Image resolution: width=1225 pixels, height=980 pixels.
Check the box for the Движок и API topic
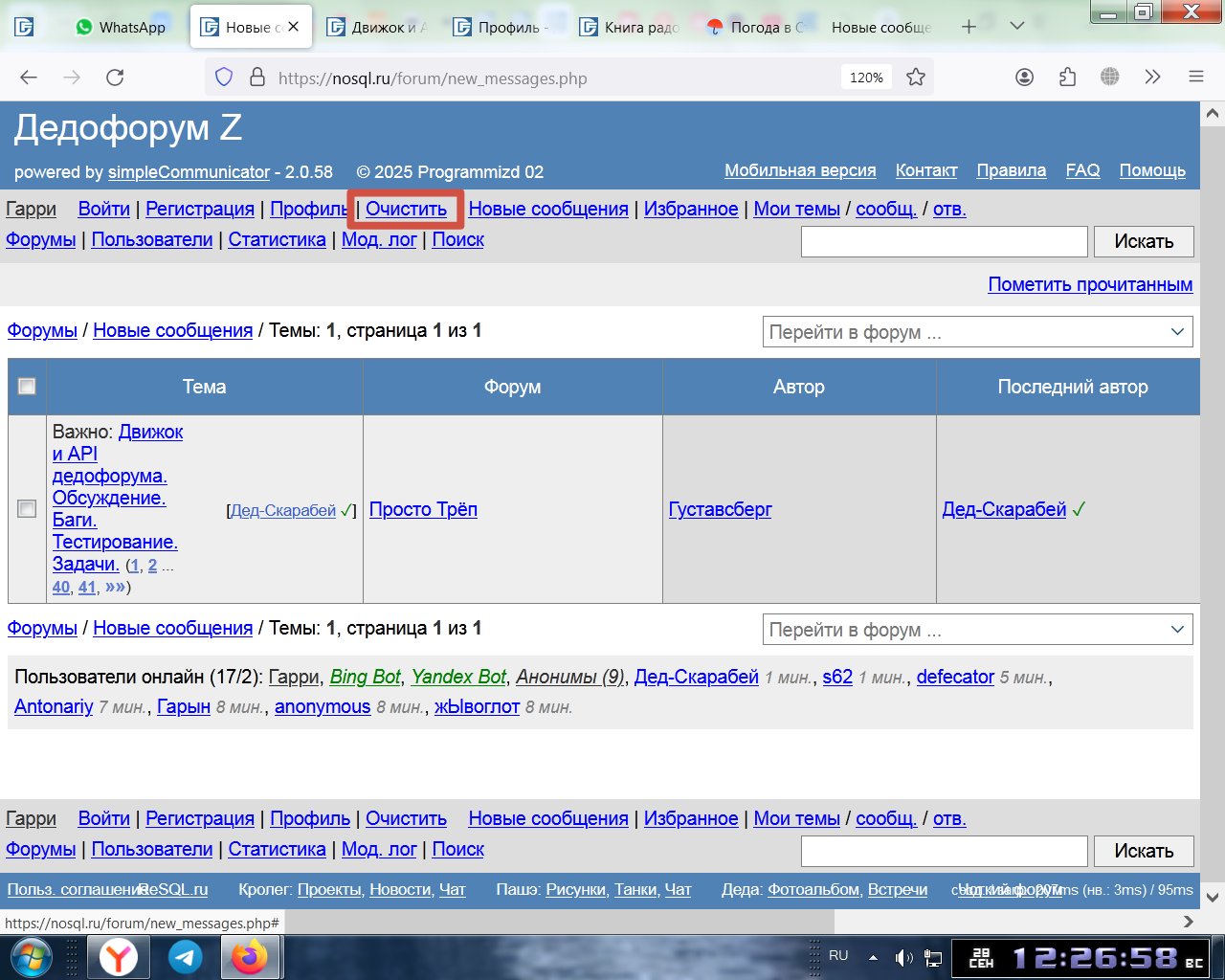27,509
